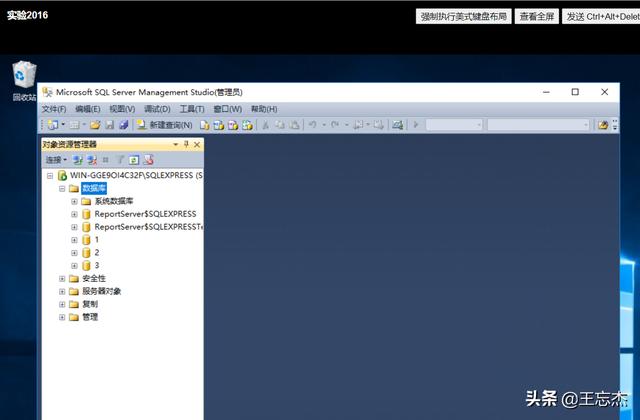Viewport: 640px width, 420px height.
Task: Expand database 2 node
Action: 74,253
